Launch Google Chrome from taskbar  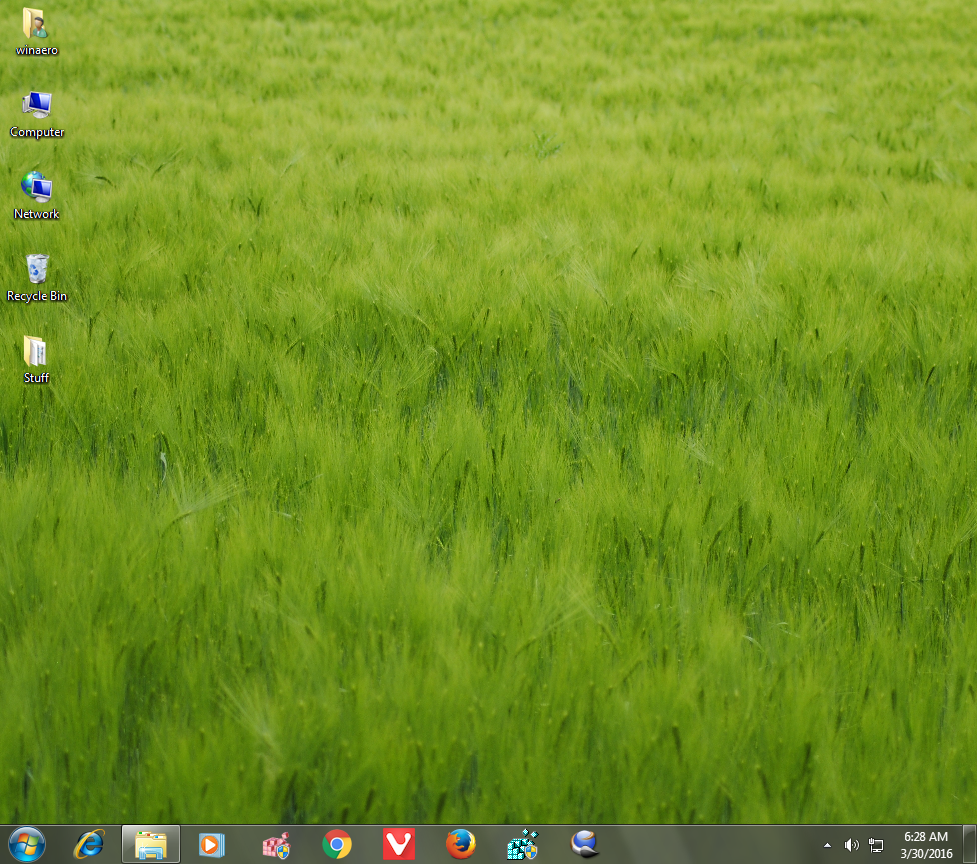click(337, 845)
